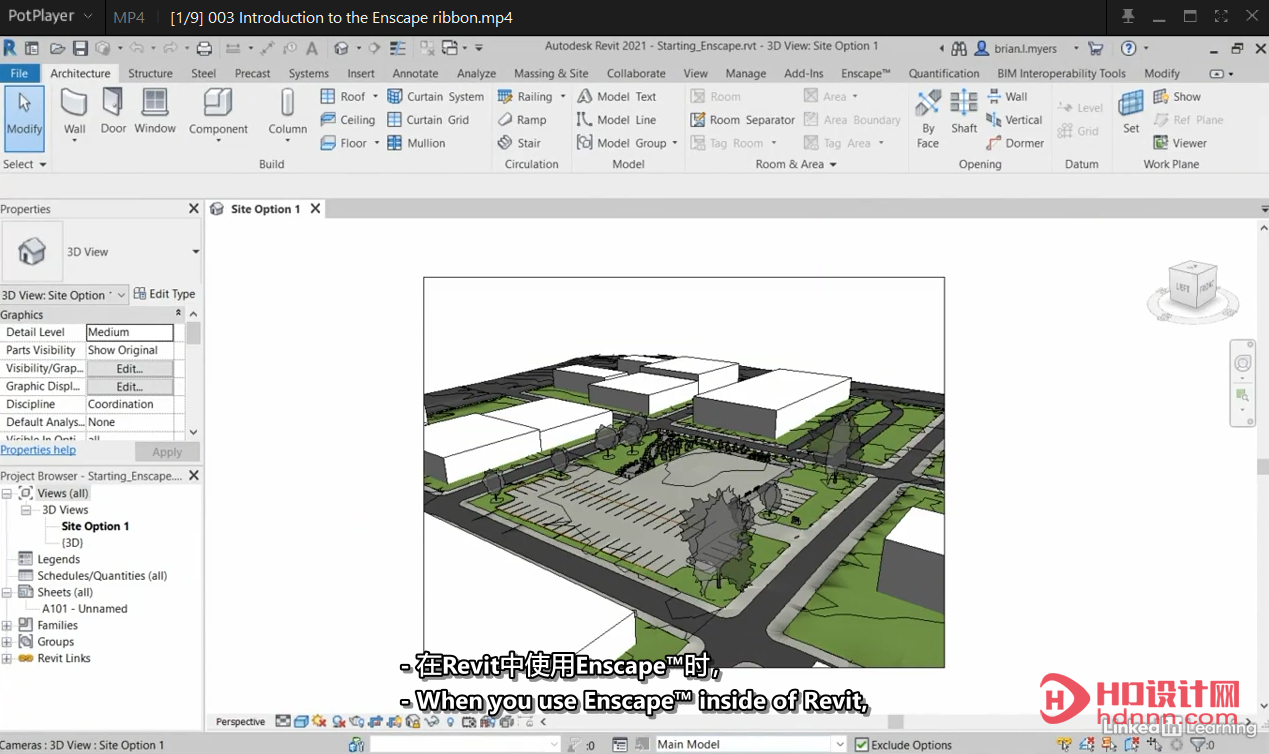Click the Perspective label in view control bar
This screenshot has height=754, width=1269.
pos(241,721)
